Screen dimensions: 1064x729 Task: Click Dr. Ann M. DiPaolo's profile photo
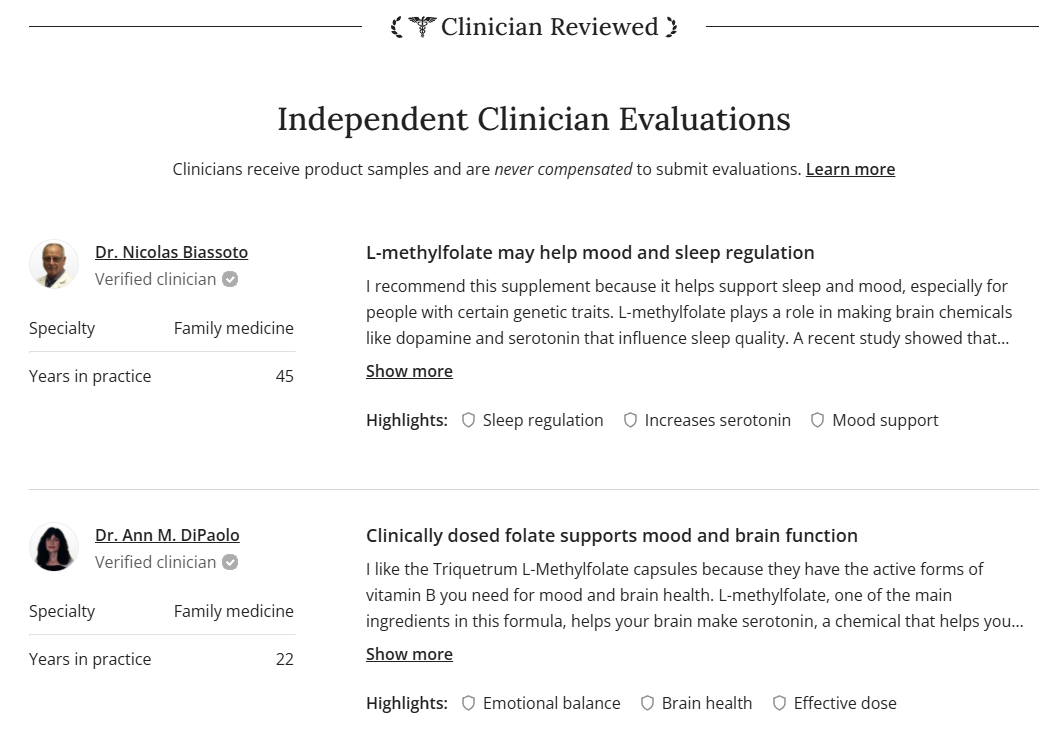(54, 548)
